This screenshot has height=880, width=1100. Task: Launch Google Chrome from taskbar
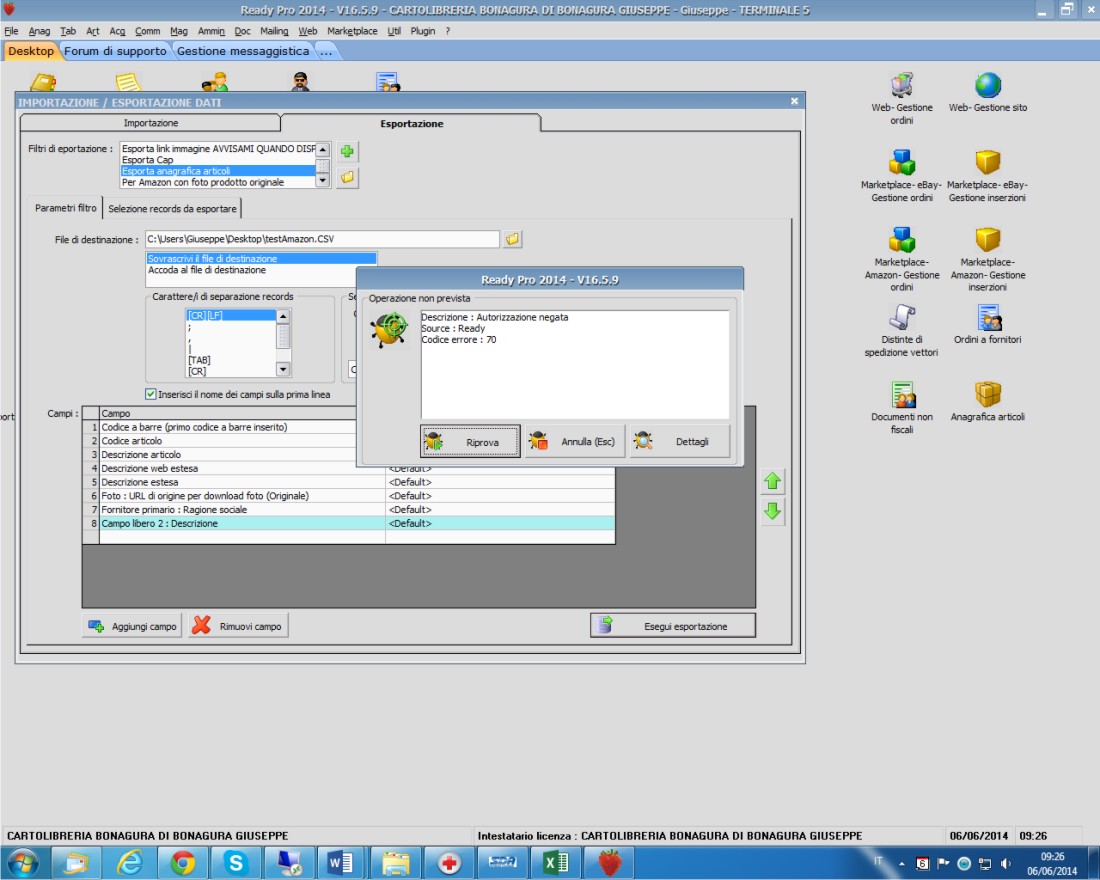(182, 862)
